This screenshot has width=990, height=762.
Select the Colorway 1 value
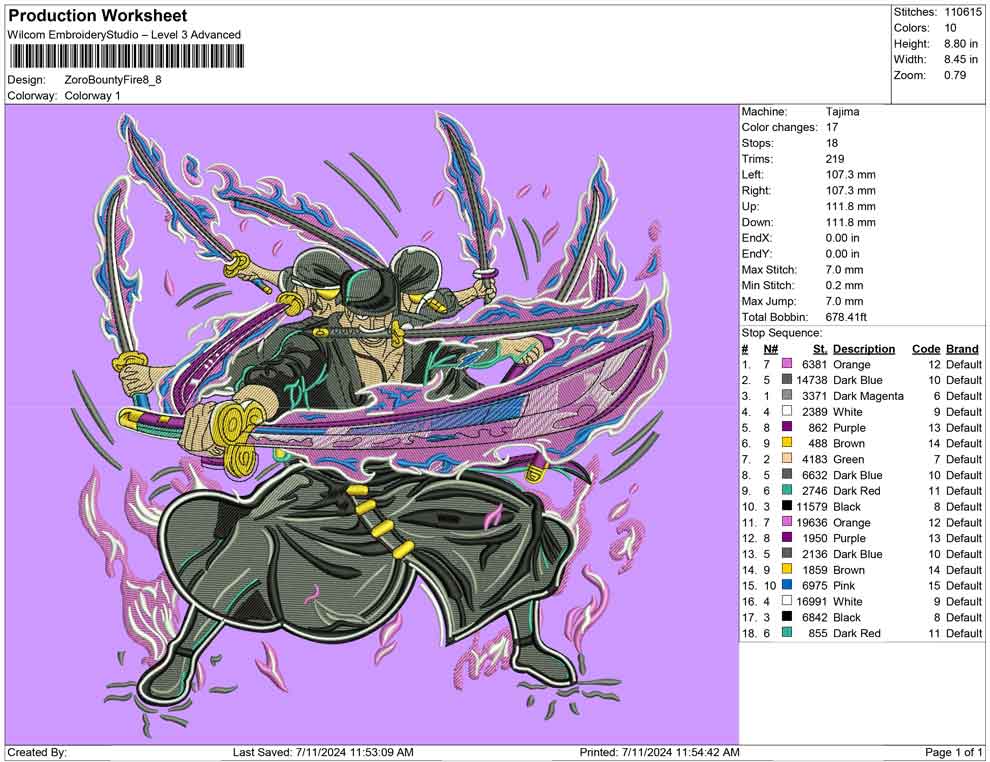[x=92, y=96]
